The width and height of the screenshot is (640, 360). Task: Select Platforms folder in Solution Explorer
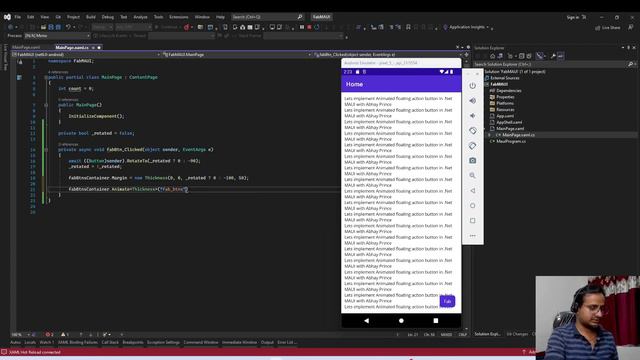pyautogui.click(x=505, y=103)
